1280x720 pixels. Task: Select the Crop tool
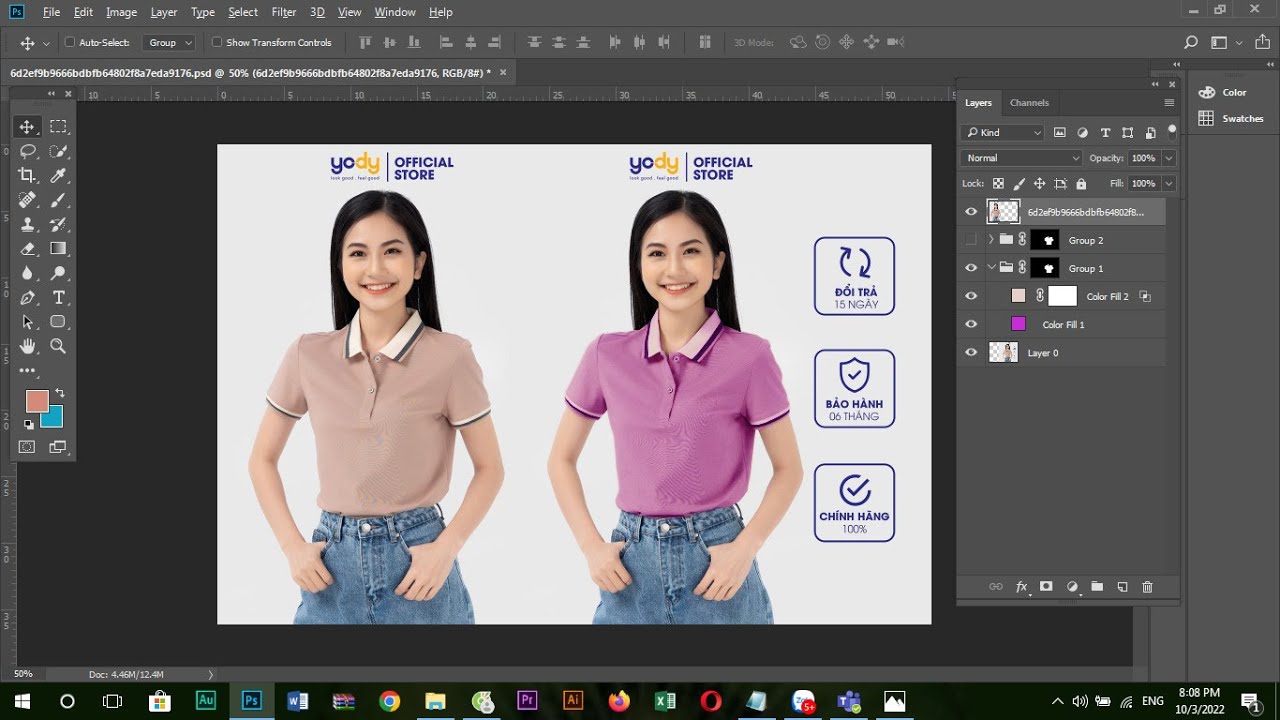27,175
